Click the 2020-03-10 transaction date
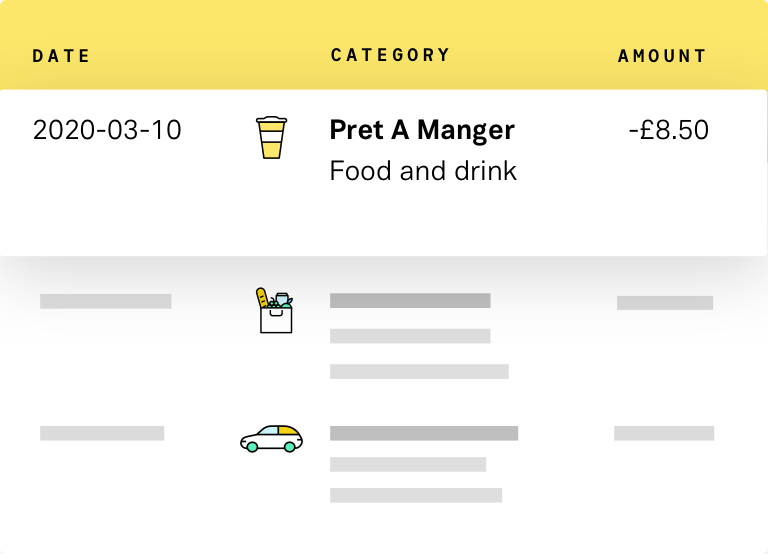The image size is (768, 554). pyautogui.click(x=107, y=130)
